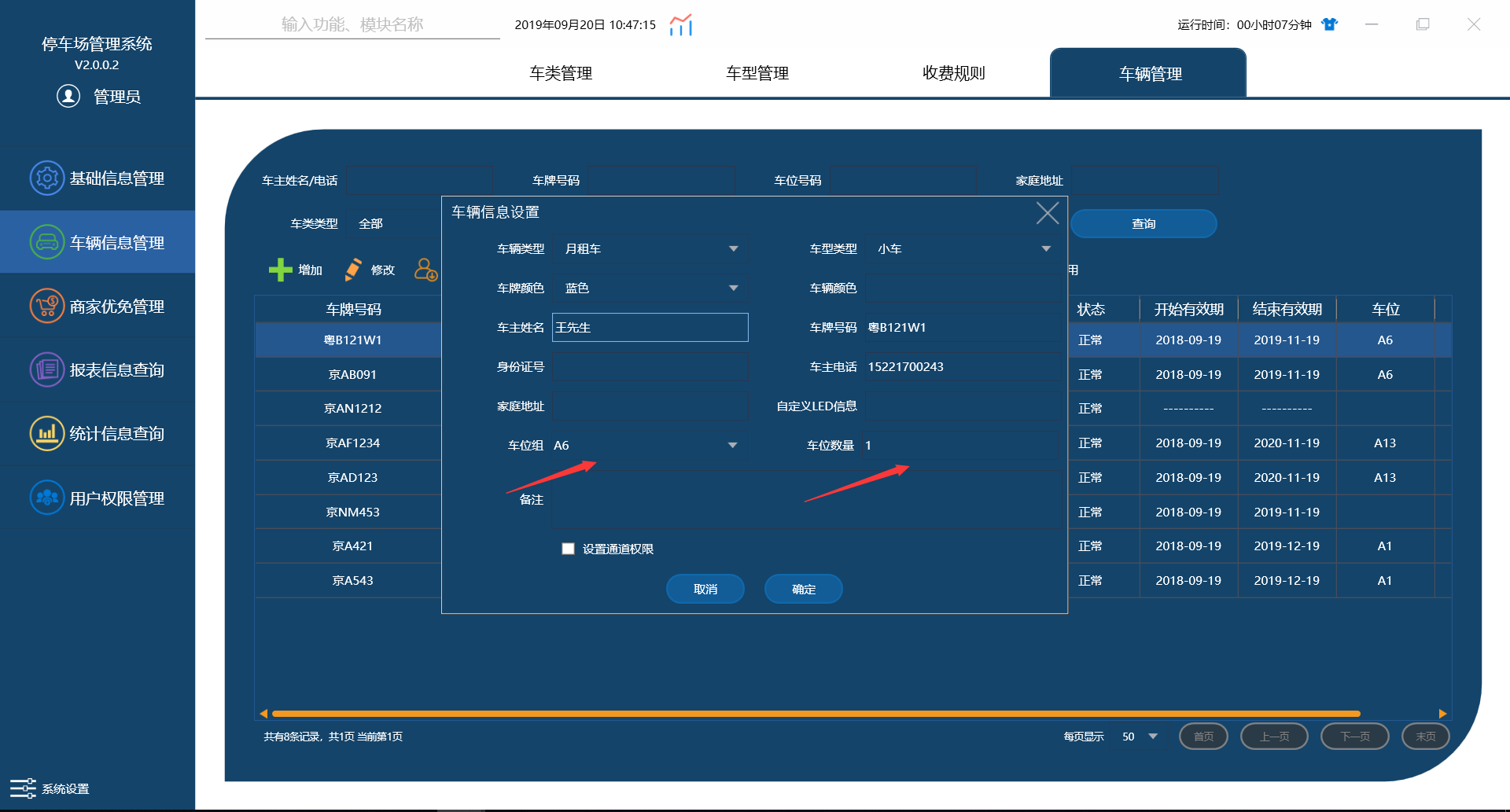
Task: Open 车牌颜色 dropdown showing 蓝色
Action: [650, 288]
